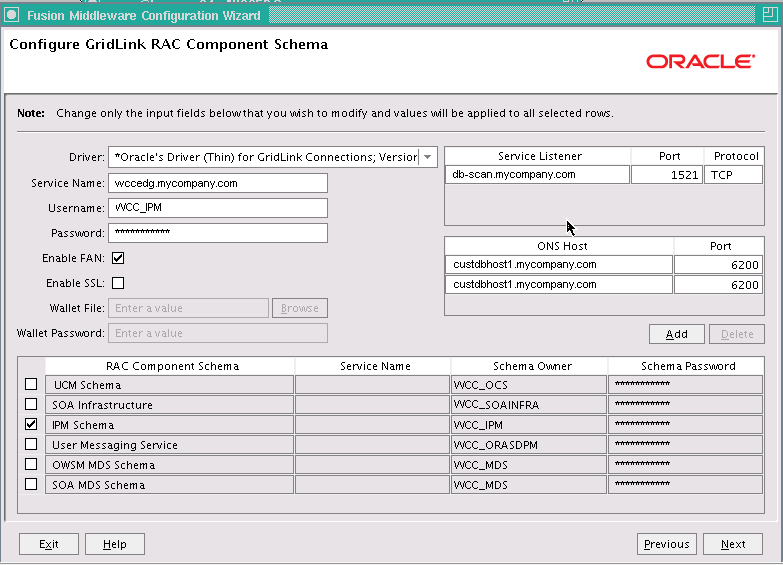The width and height of the screenshot is (783, 565).
Task: Click the Username field with WCC_IPM
Action: (218, 208)
